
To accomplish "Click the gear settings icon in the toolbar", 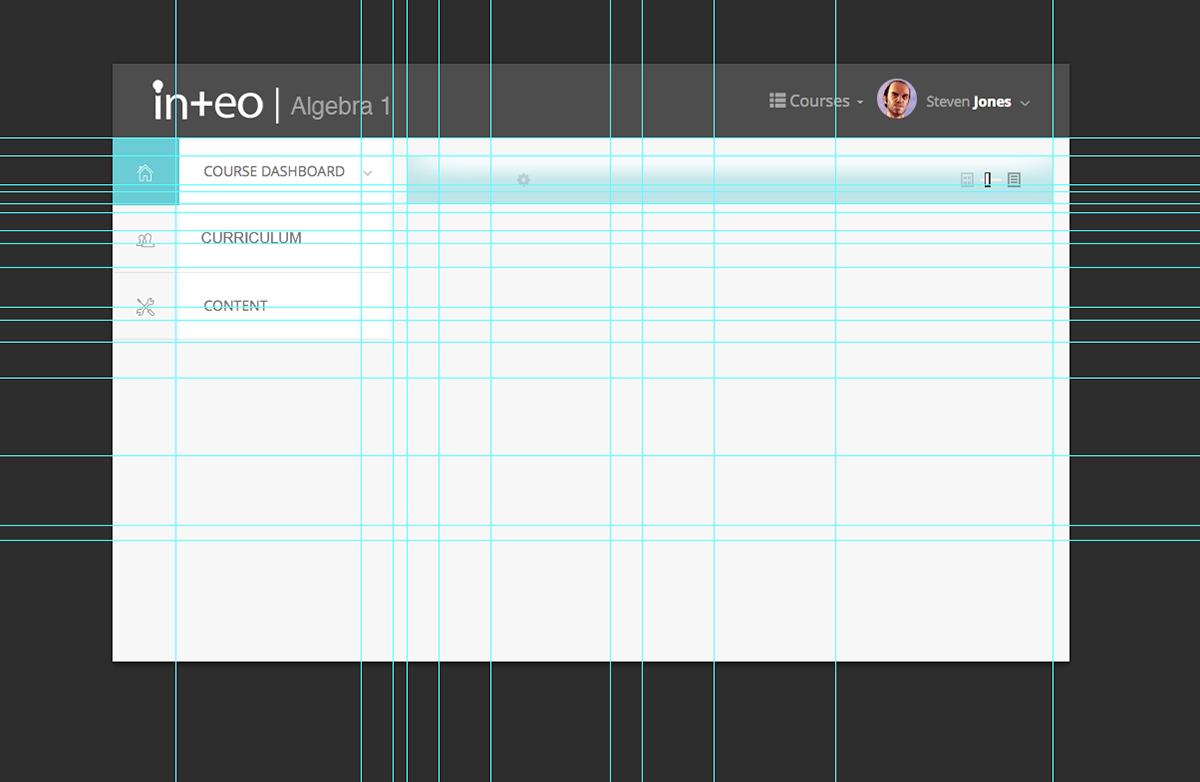I will click(523, 180).
